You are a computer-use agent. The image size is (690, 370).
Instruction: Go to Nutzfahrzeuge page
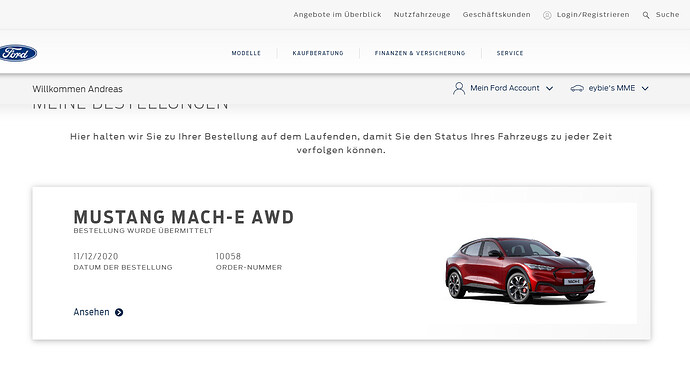coord(422,15)
